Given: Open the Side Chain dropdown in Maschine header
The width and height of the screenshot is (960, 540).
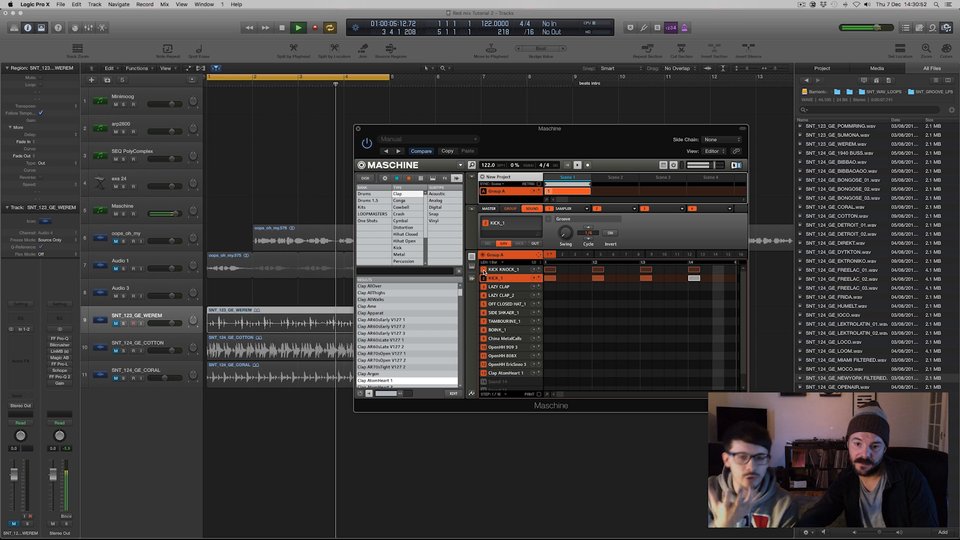Looking at the screenshot, I should (721, 140).
